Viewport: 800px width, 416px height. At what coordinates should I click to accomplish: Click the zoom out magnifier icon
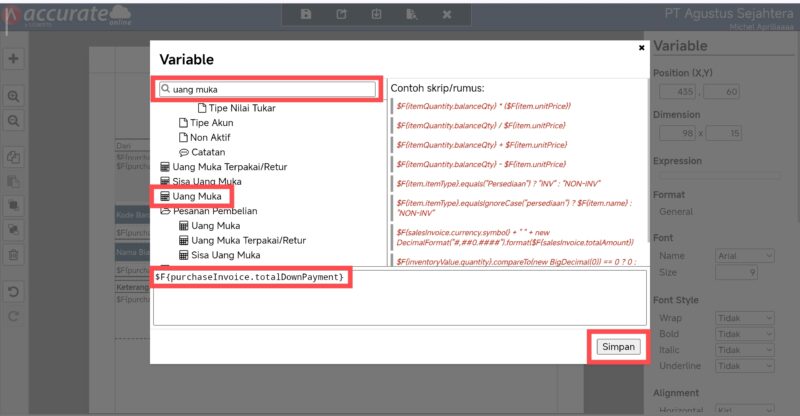point(14,120)
